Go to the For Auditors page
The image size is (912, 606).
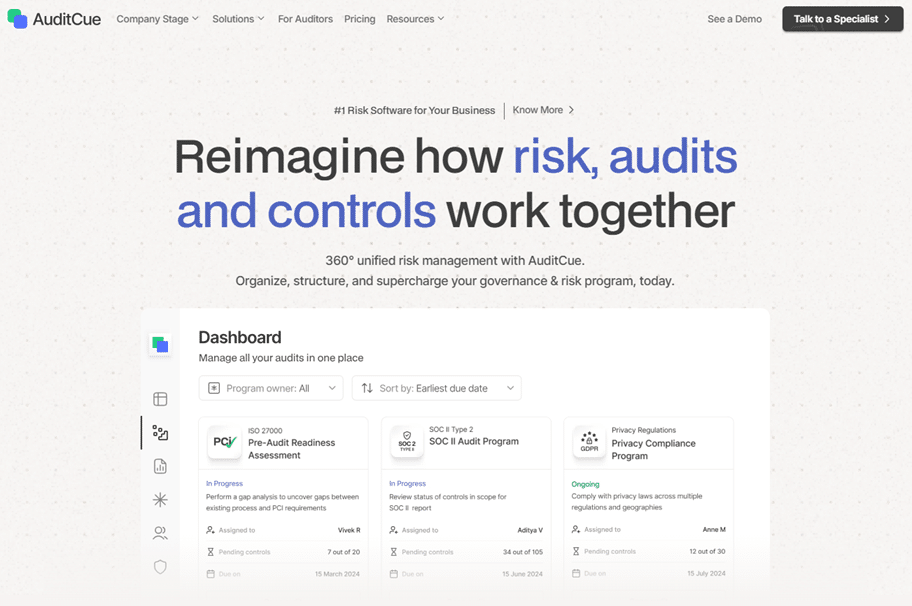coord(305,19)
